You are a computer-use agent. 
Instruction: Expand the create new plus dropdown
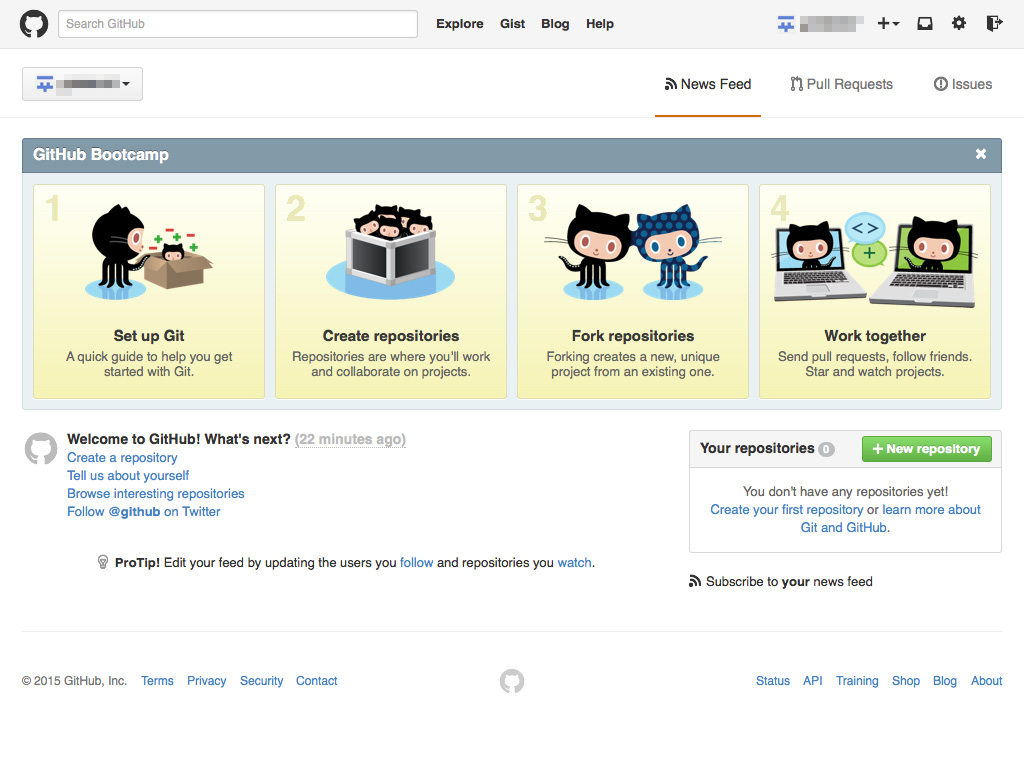tap(888, 24)
